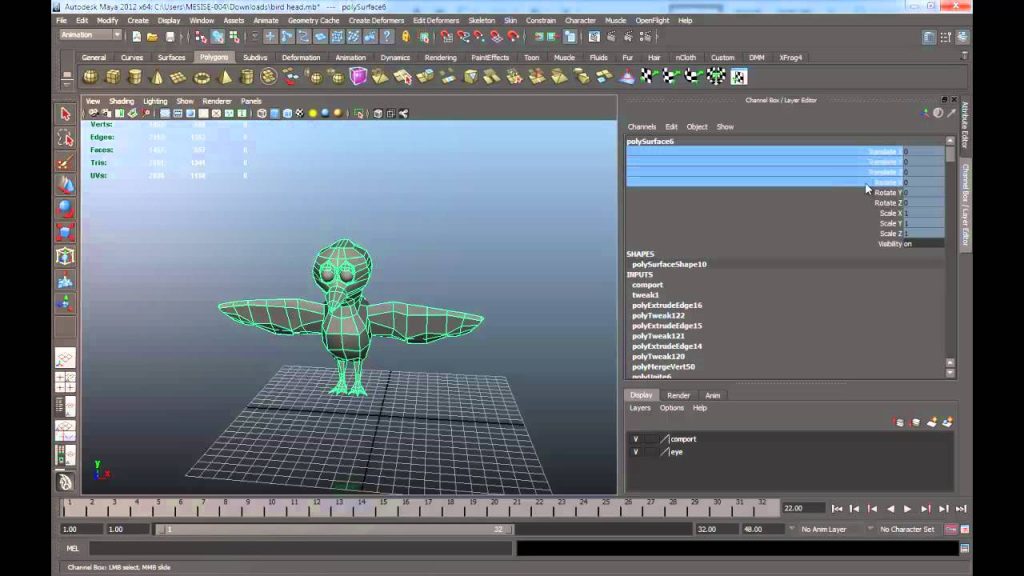
Task: Open the Skeleton menu
Action: pos(481,20)
